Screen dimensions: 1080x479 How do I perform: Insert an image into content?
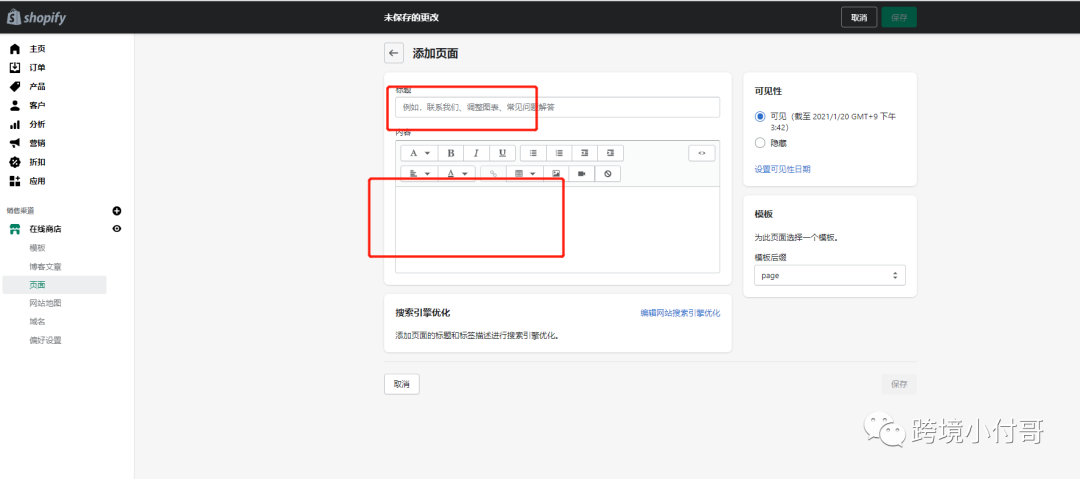(x=556, y=174)
